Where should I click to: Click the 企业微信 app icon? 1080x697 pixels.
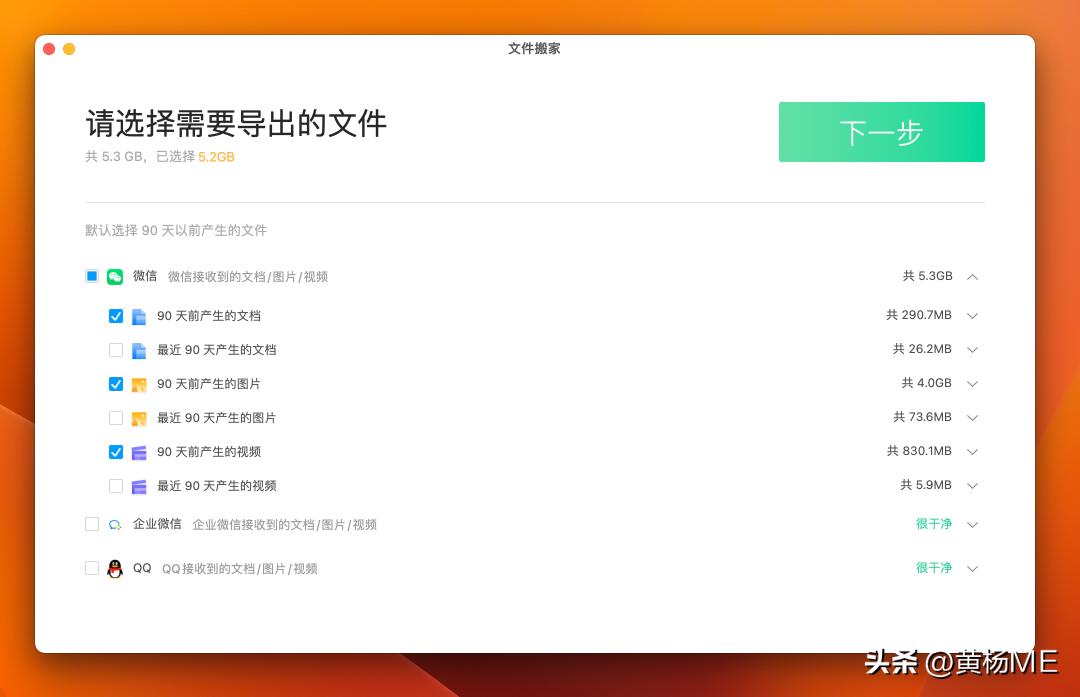point(114,524)
